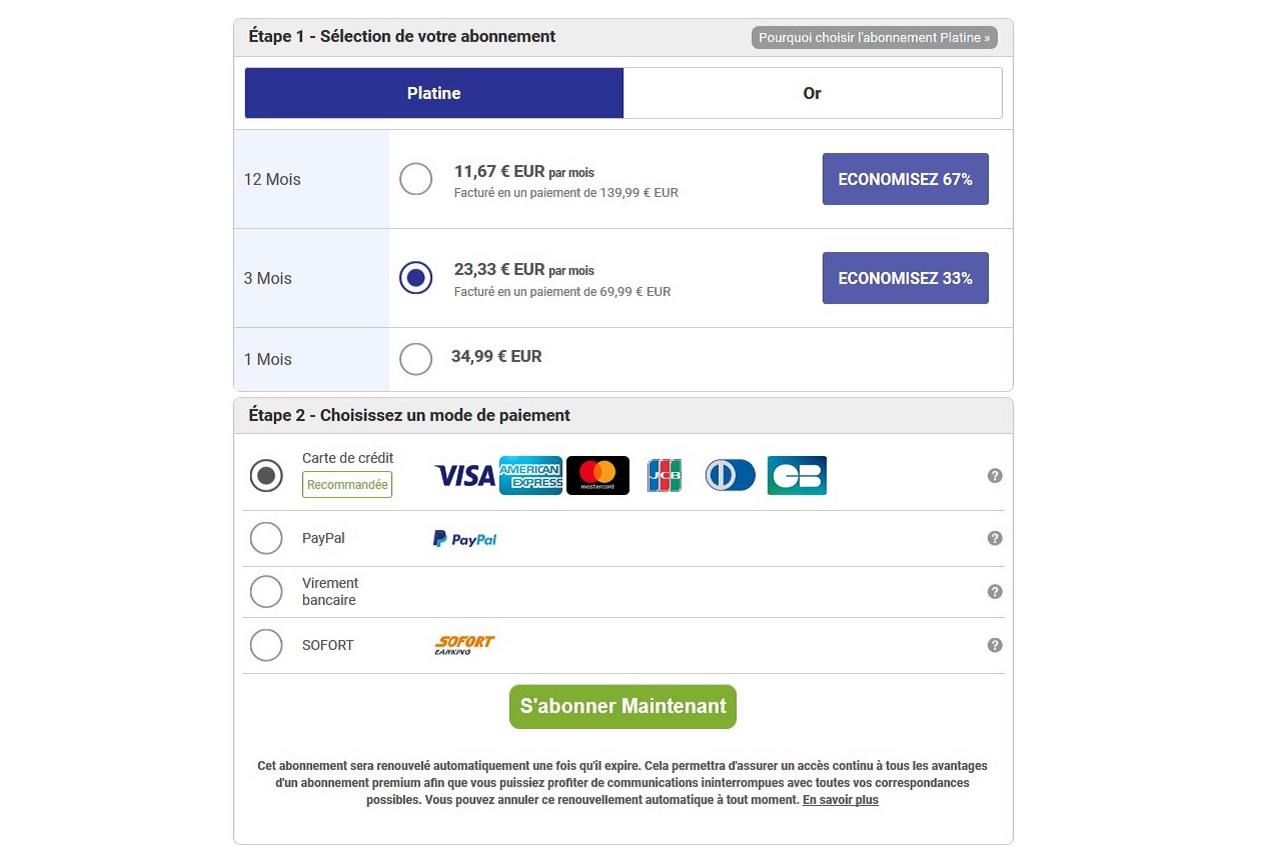The image size is (1280, 857).
Task: Select the 1 Mois plan radio button
Action: click(416, 359)
